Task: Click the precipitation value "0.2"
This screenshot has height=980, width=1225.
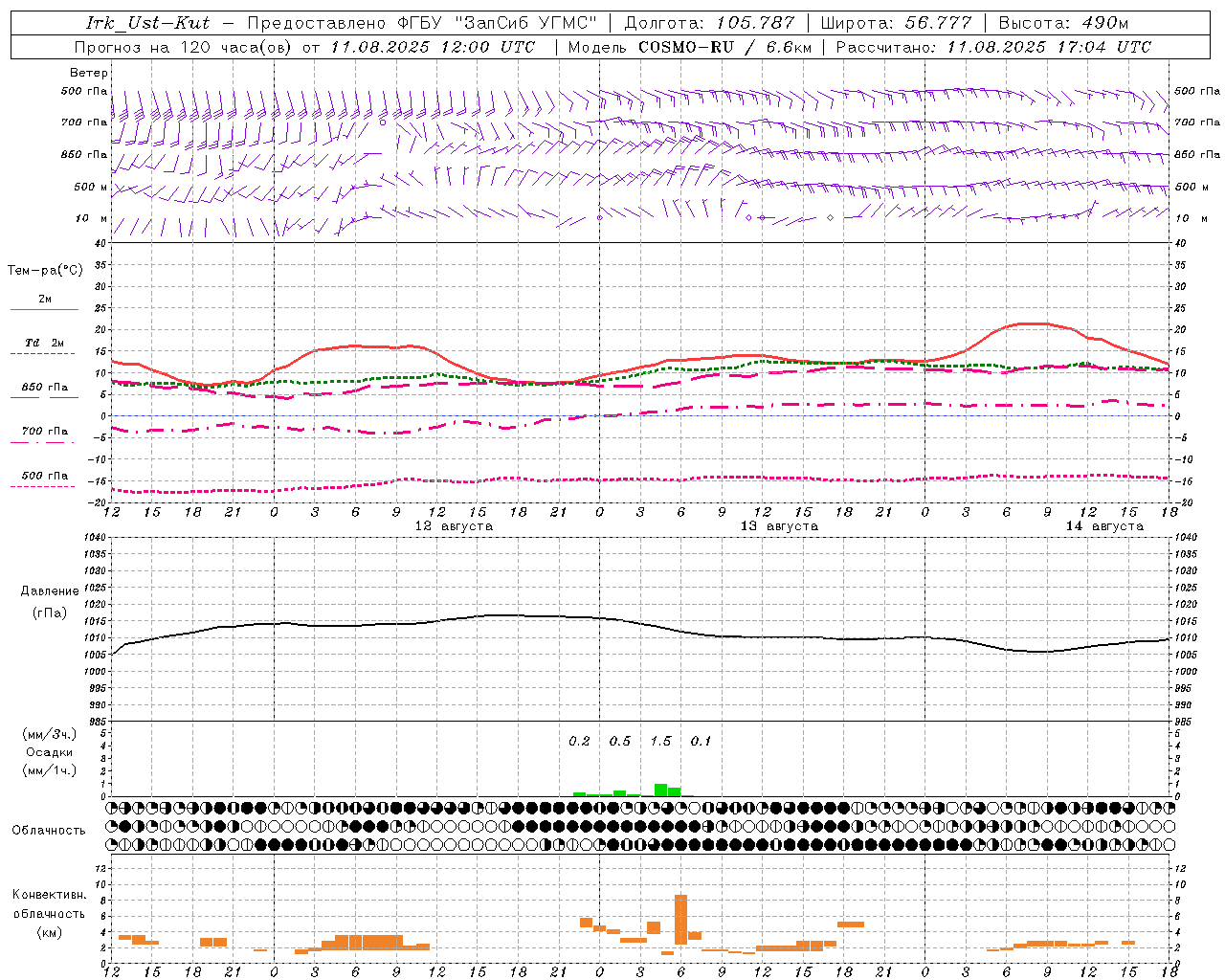Action: (x=579, y=742)
